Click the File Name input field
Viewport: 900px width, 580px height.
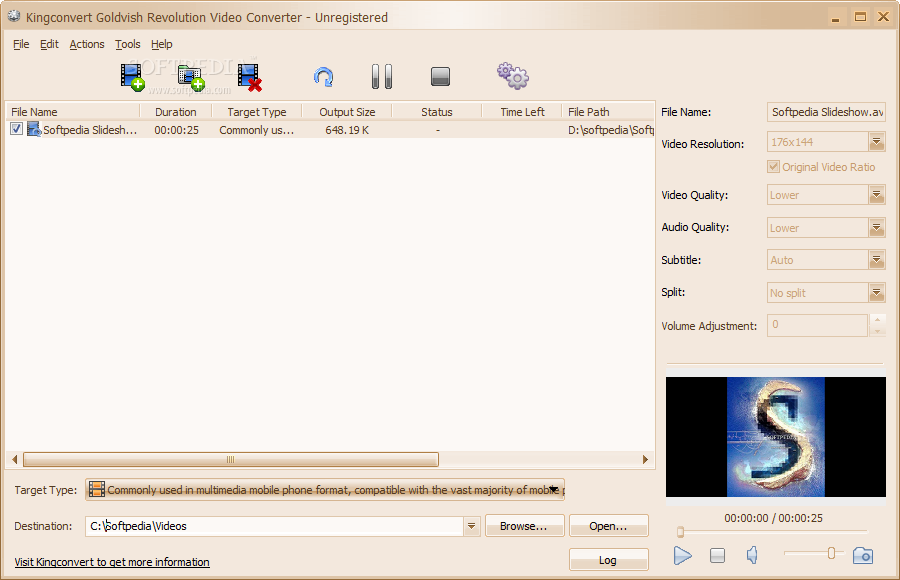tap(826, 112)
